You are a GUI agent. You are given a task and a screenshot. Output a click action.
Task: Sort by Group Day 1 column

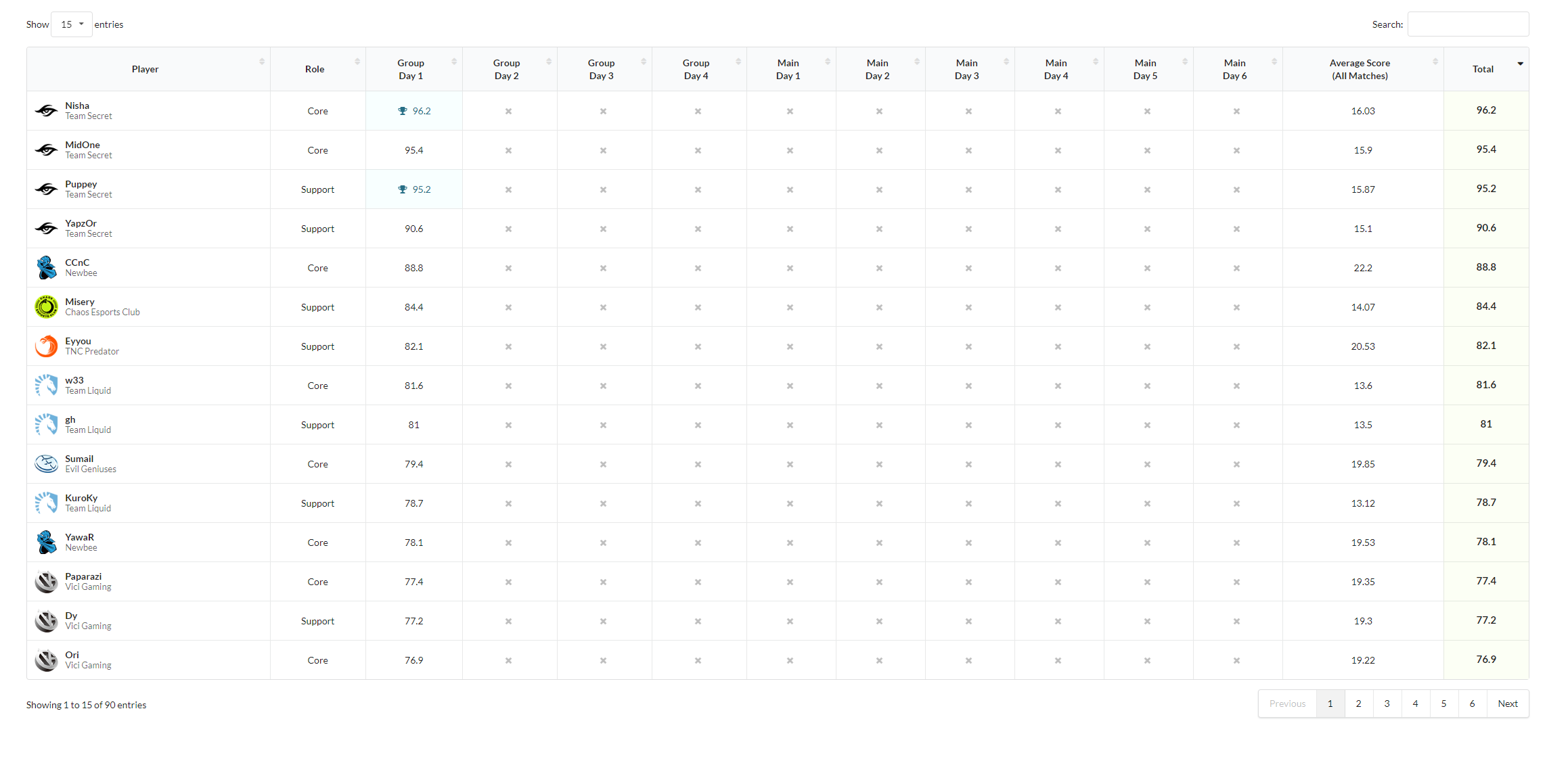414,69
